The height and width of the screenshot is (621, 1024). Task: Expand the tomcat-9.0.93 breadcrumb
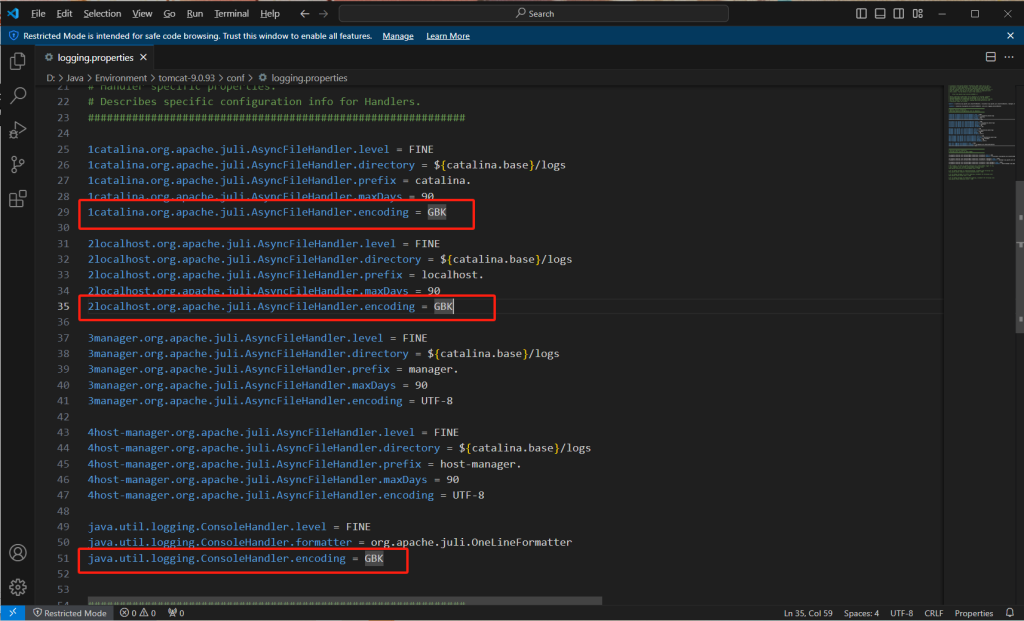[186, 78]
